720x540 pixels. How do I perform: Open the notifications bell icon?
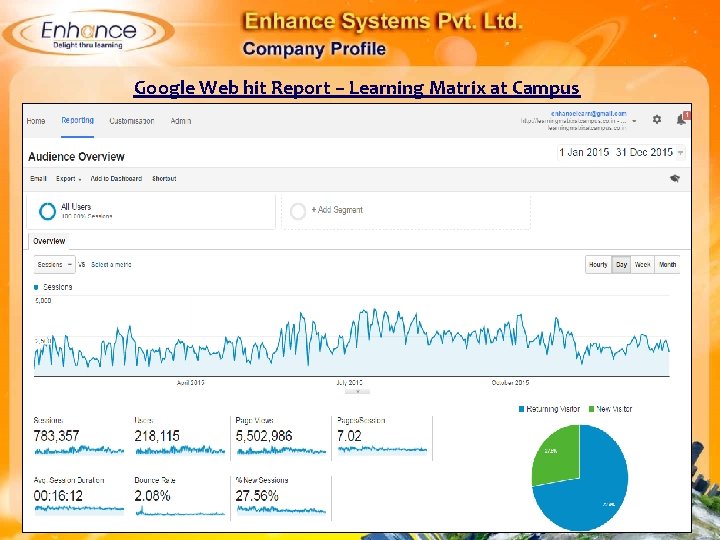coord(682,119)
